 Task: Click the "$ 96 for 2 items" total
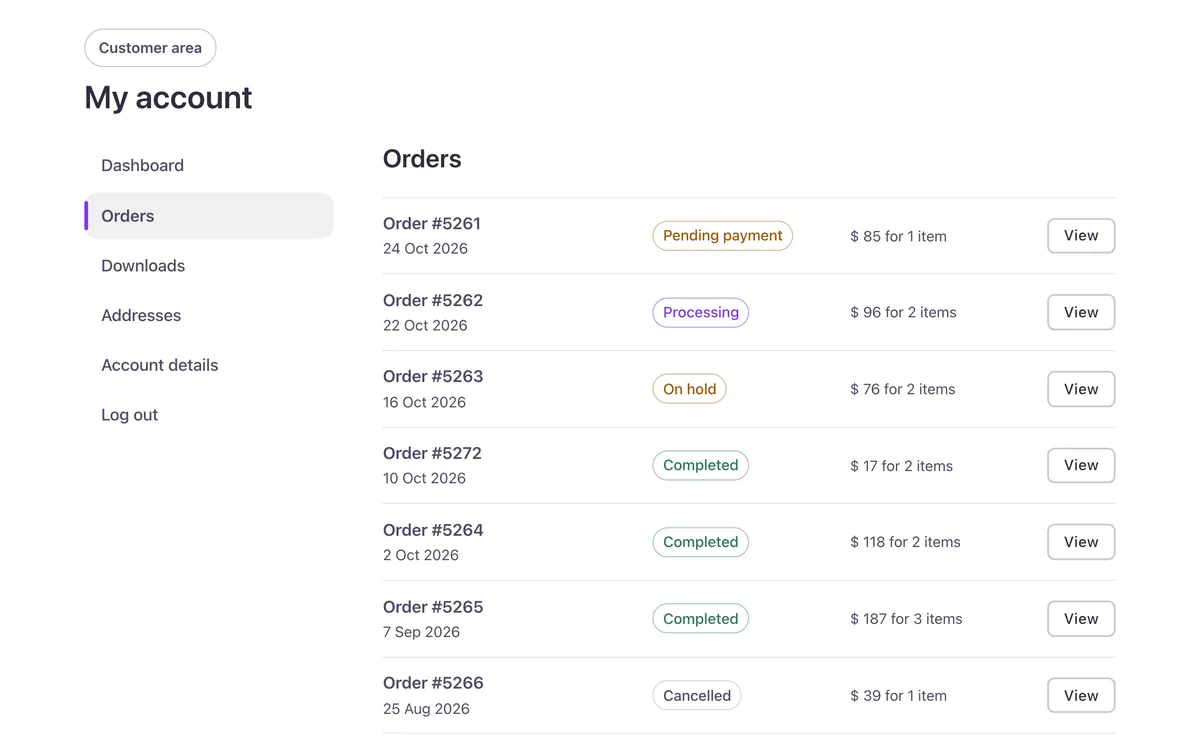[x=904, y=313]
